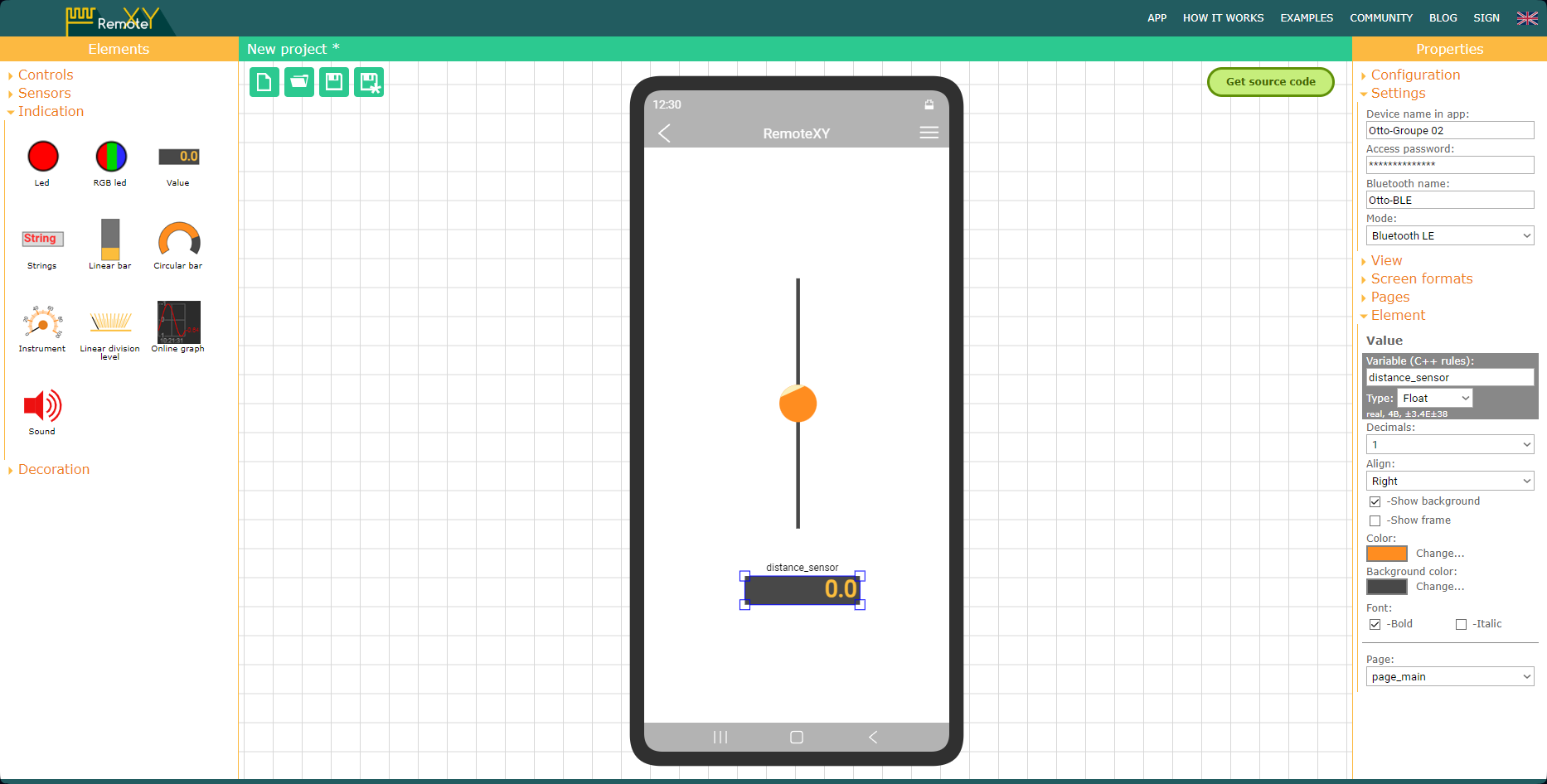Image resolution: width=1547 pixels, height=784 pixels.
Task: Go to the COMMUNITY page
Action: (1380, 18)
